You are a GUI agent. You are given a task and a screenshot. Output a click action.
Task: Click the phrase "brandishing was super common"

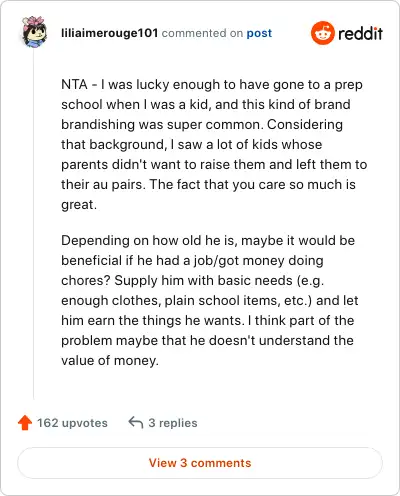(160, 124)
